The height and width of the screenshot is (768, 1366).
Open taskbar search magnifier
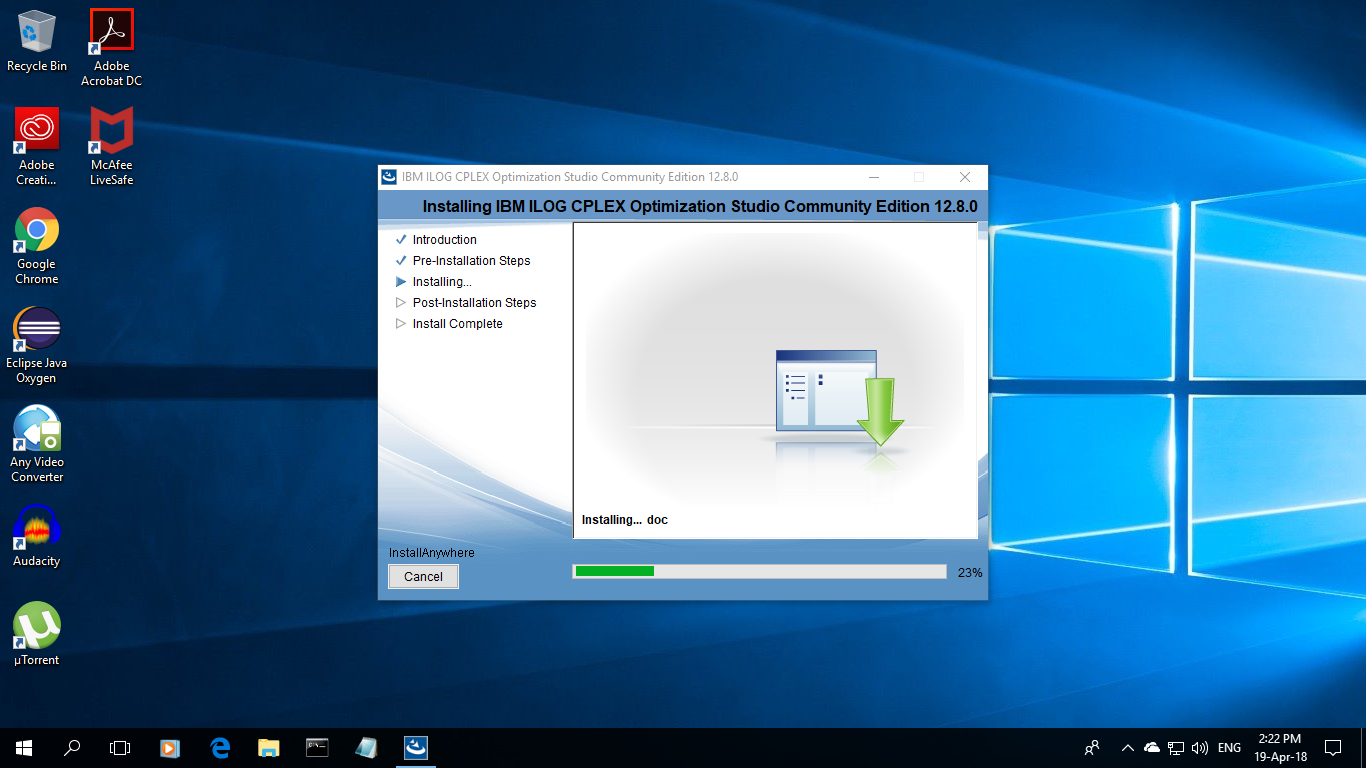[72, 747]
